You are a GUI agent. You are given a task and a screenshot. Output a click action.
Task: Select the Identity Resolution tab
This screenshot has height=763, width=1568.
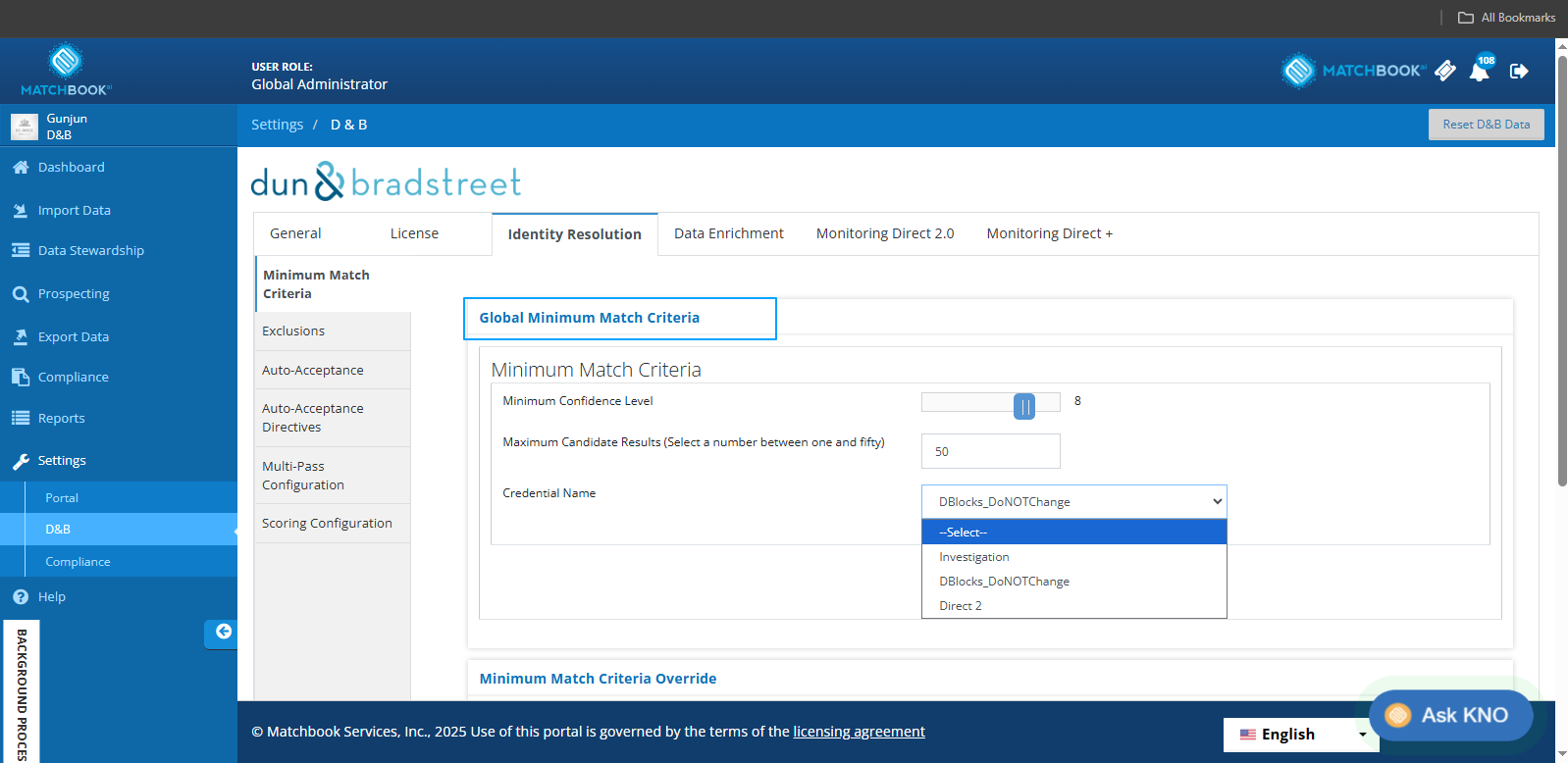(575, 234)
